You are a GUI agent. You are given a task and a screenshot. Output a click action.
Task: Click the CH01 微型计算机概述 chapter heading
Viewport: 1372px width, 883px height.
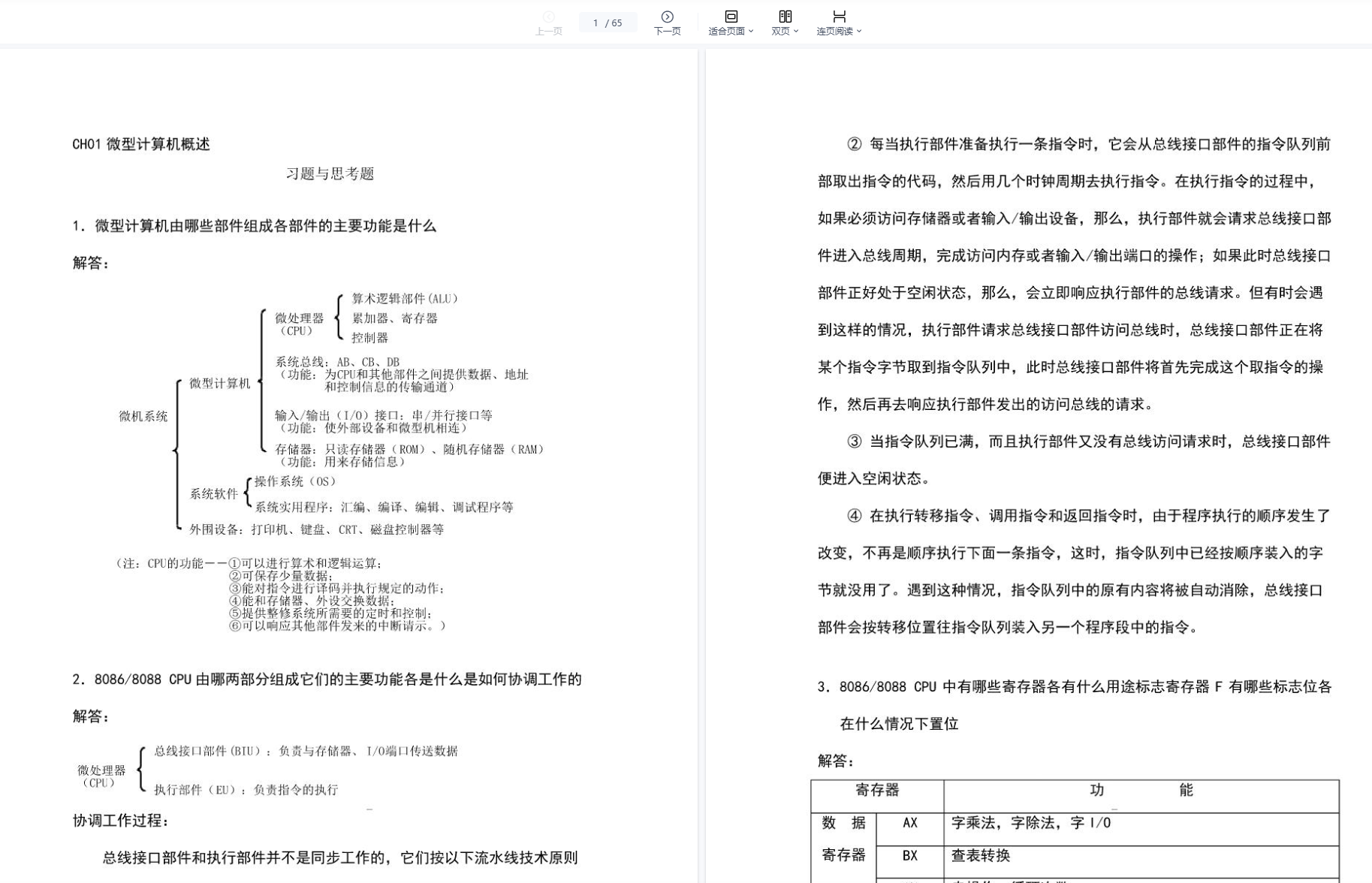[x=141, y=144]
